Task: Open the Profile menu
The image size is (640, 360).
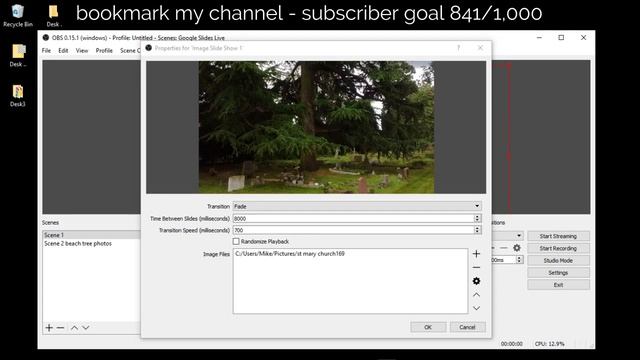Action: 104,51
